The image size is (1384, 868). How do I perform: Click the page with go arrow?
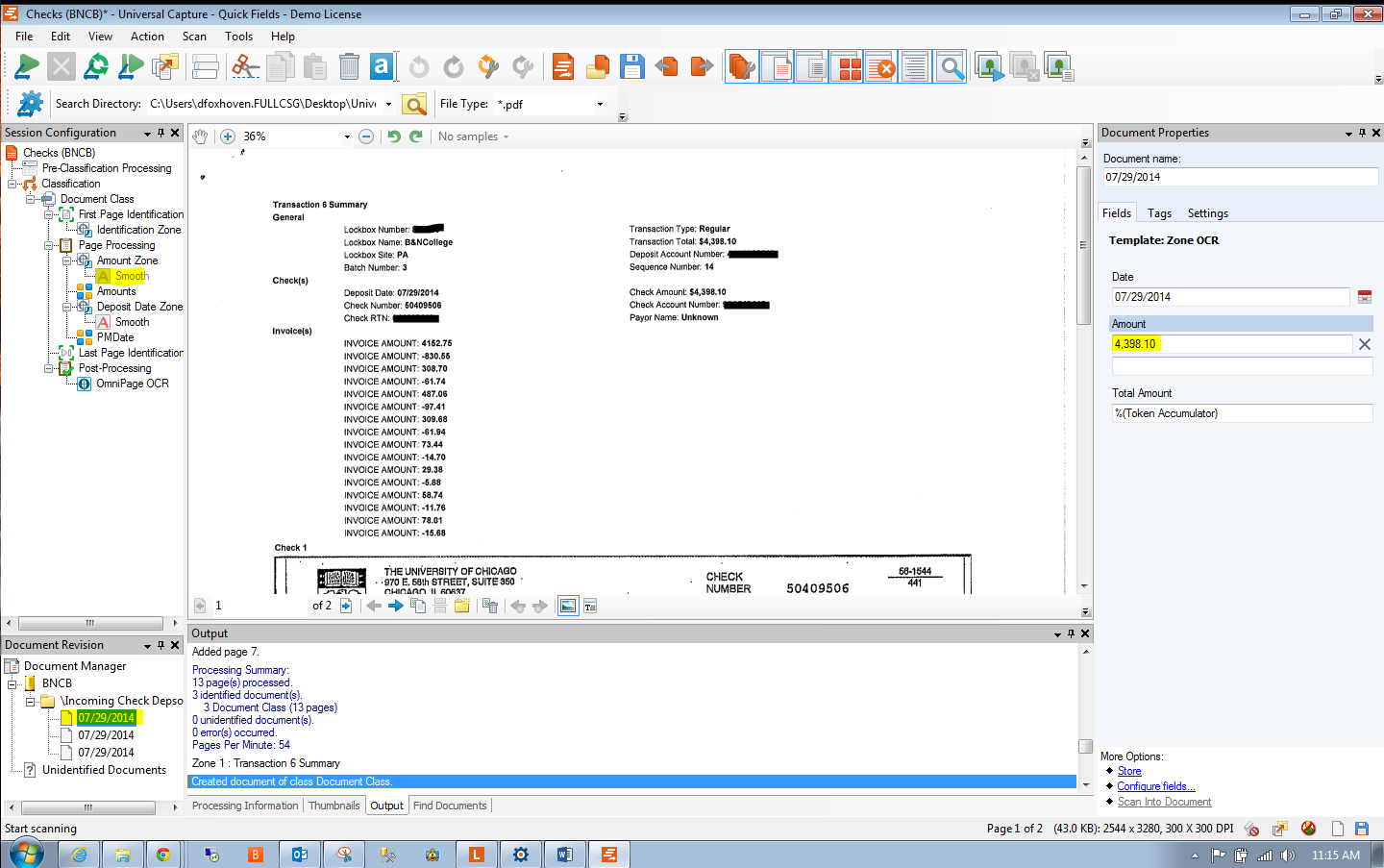click(x=346, y=606)
